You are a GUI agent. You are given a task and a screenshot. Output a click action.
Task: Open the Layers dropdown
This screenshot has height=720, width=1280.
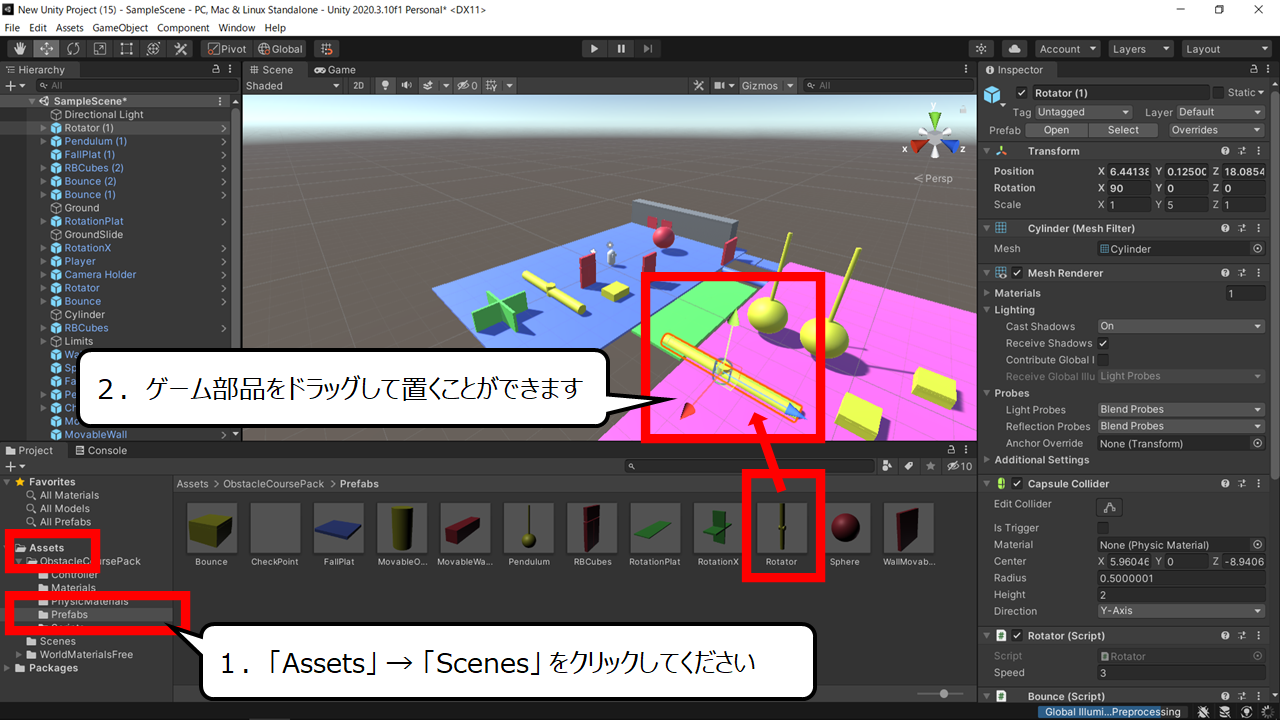click(x=1140, y=48)
